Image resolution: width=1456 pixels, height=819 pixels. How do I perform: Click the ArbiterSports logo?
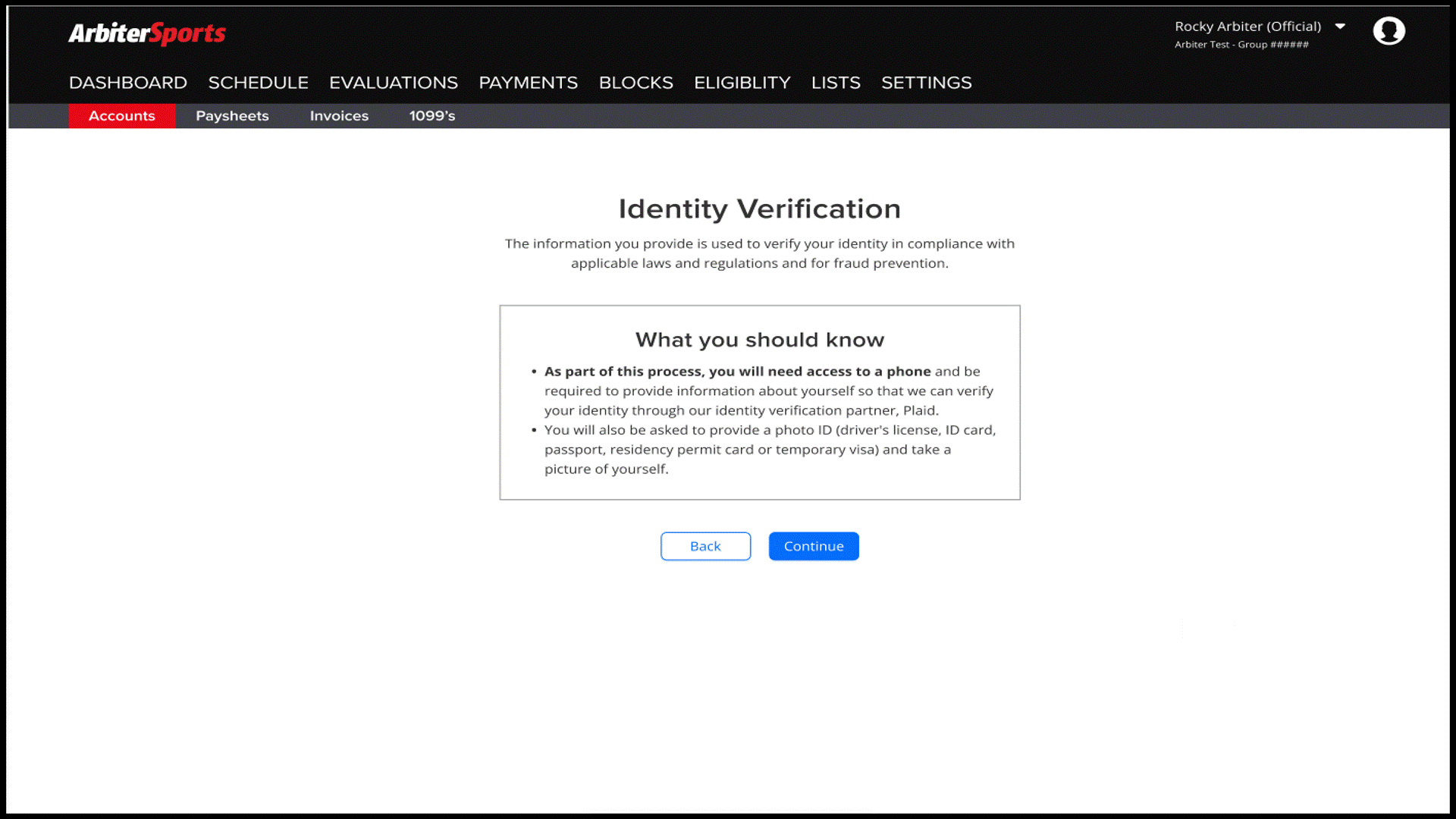147,33
